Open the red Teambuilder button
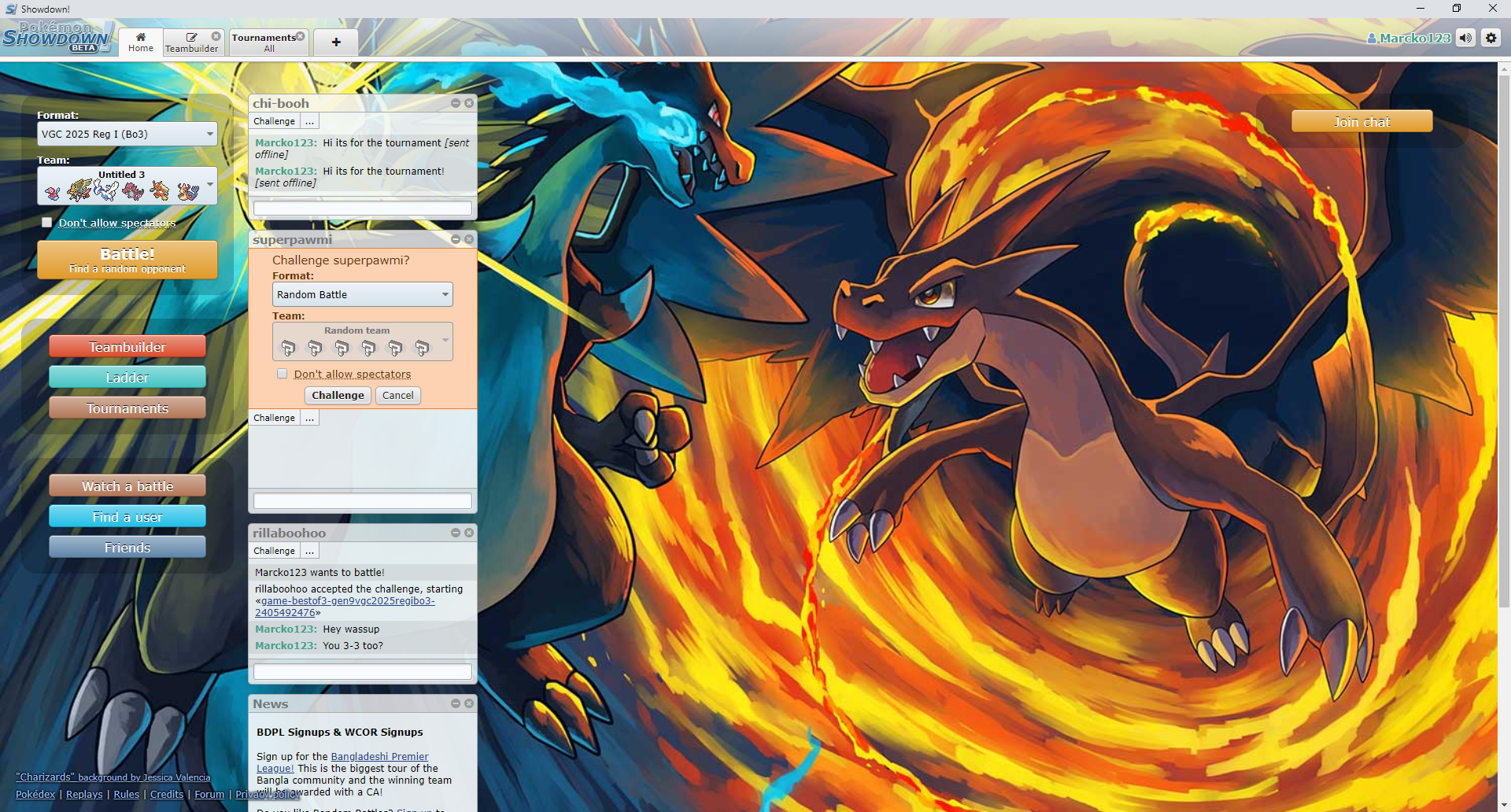 127,347
